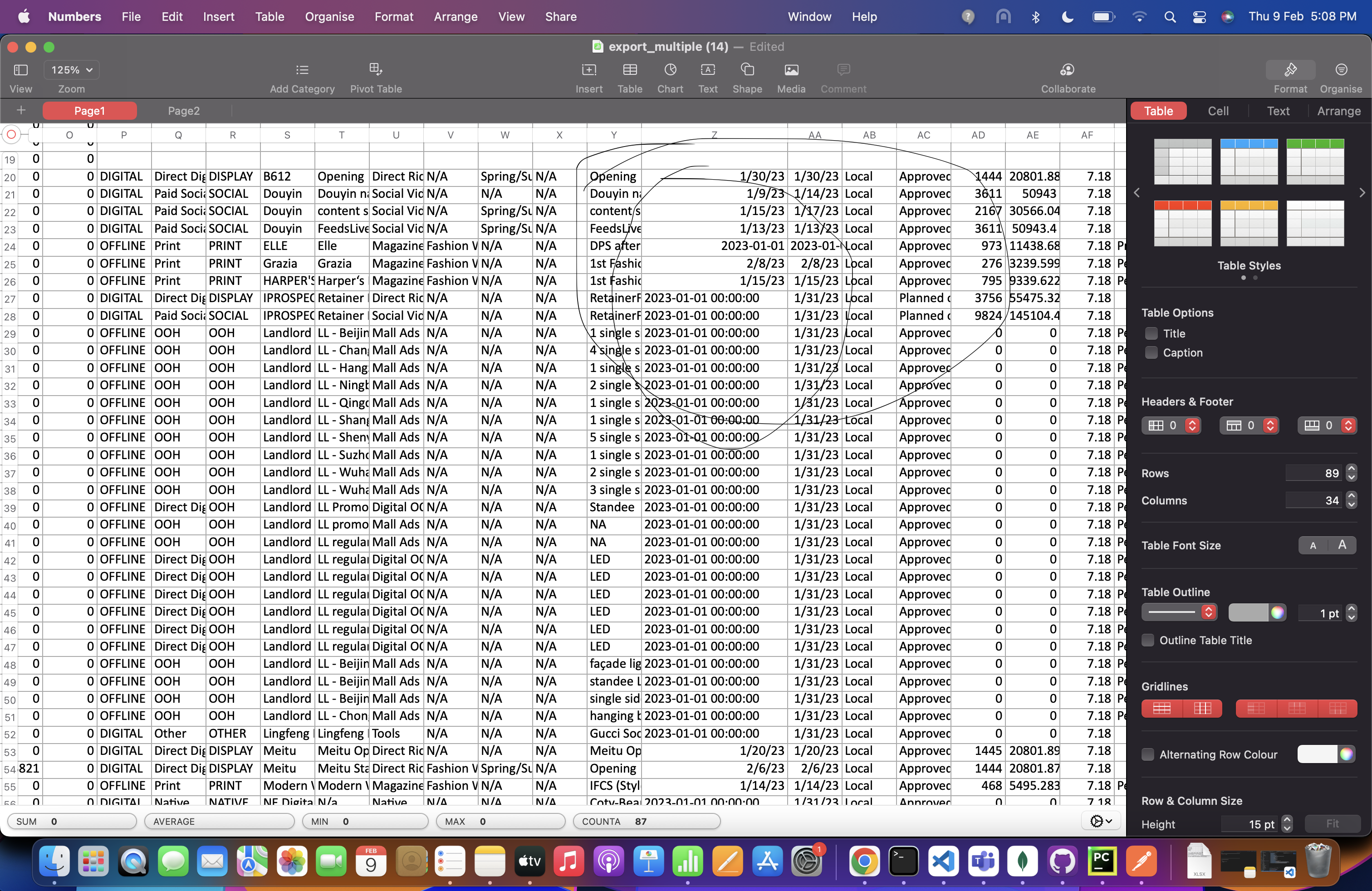Open the Shape picker in toolbar
Viewport: 1372px width, 891px height.
pos(747,70)
